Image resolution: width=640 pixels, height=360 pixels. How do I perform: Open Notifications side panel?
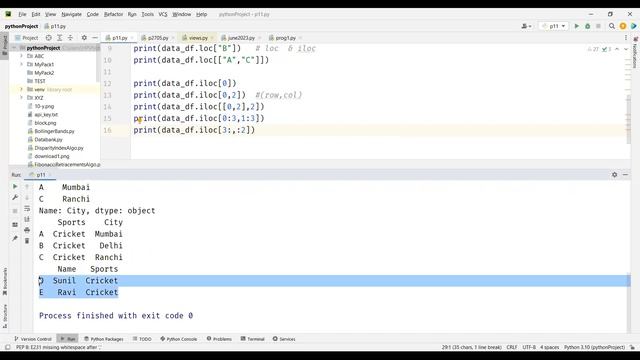pos(635,53)
